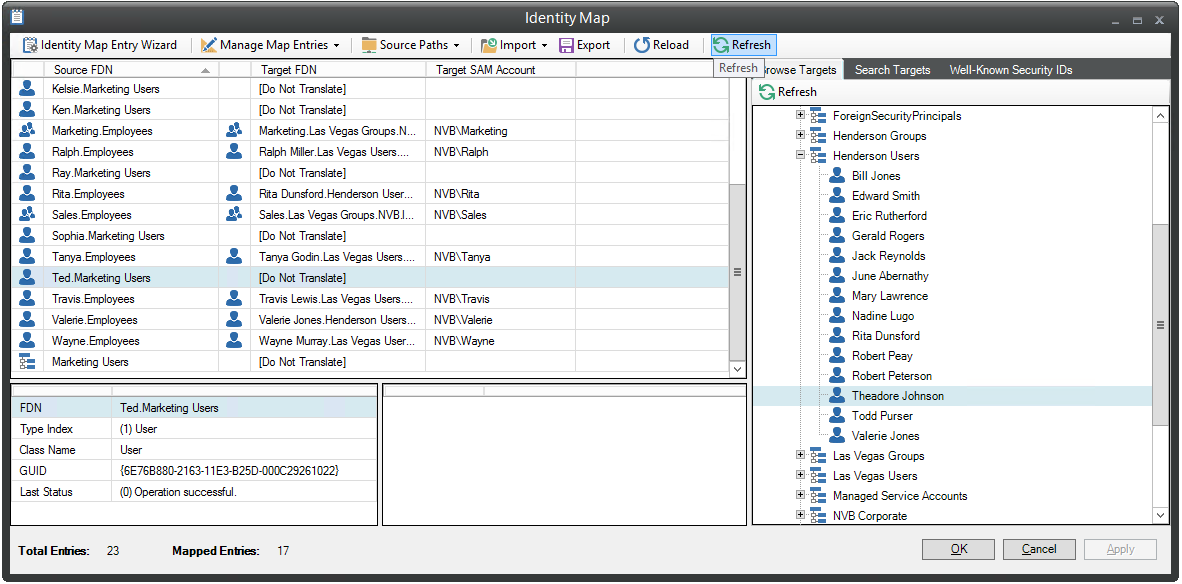Click the Cancel button

(1039, 549)
